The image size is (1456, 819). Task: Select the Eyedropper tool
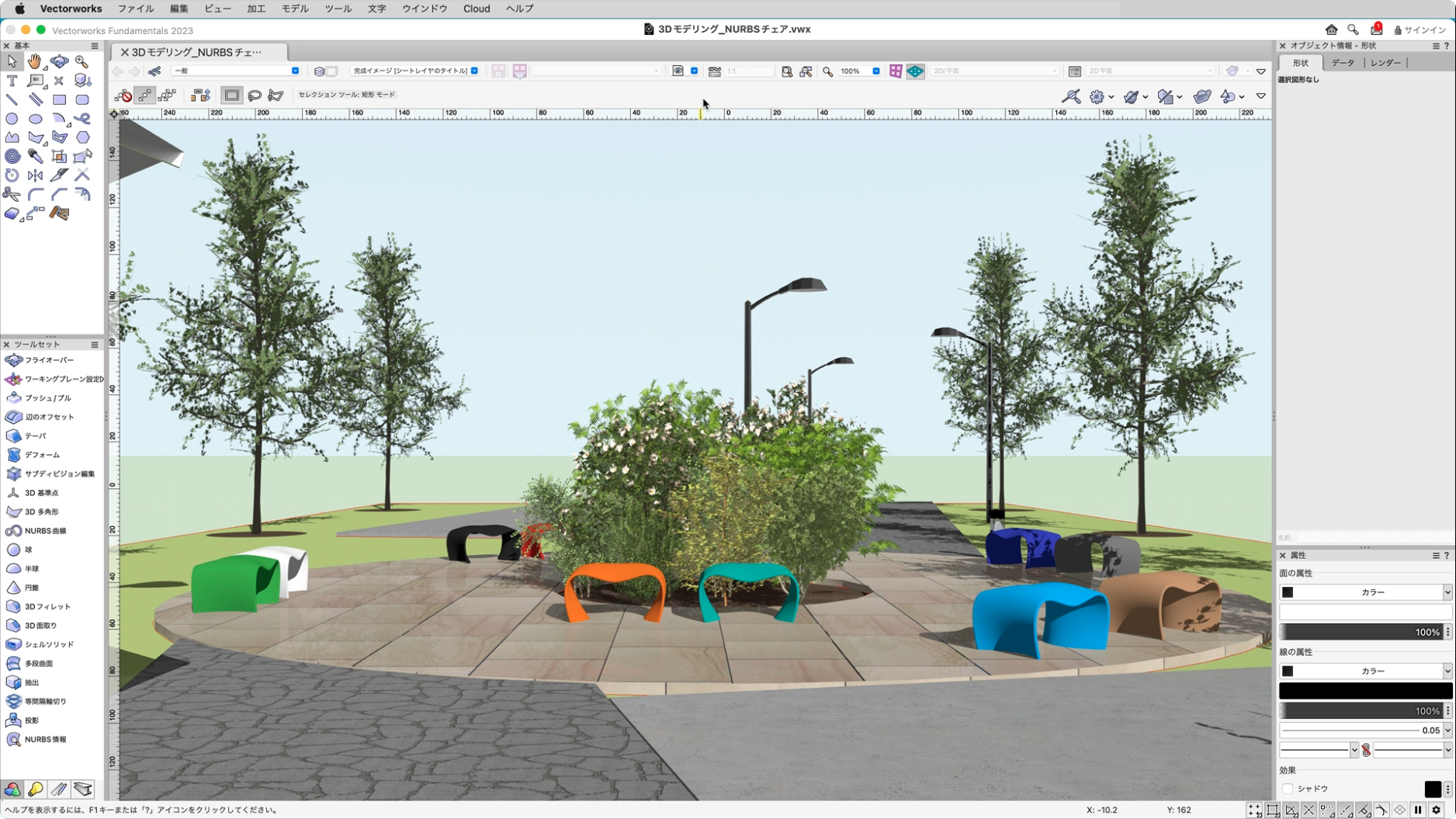point(35,156)
